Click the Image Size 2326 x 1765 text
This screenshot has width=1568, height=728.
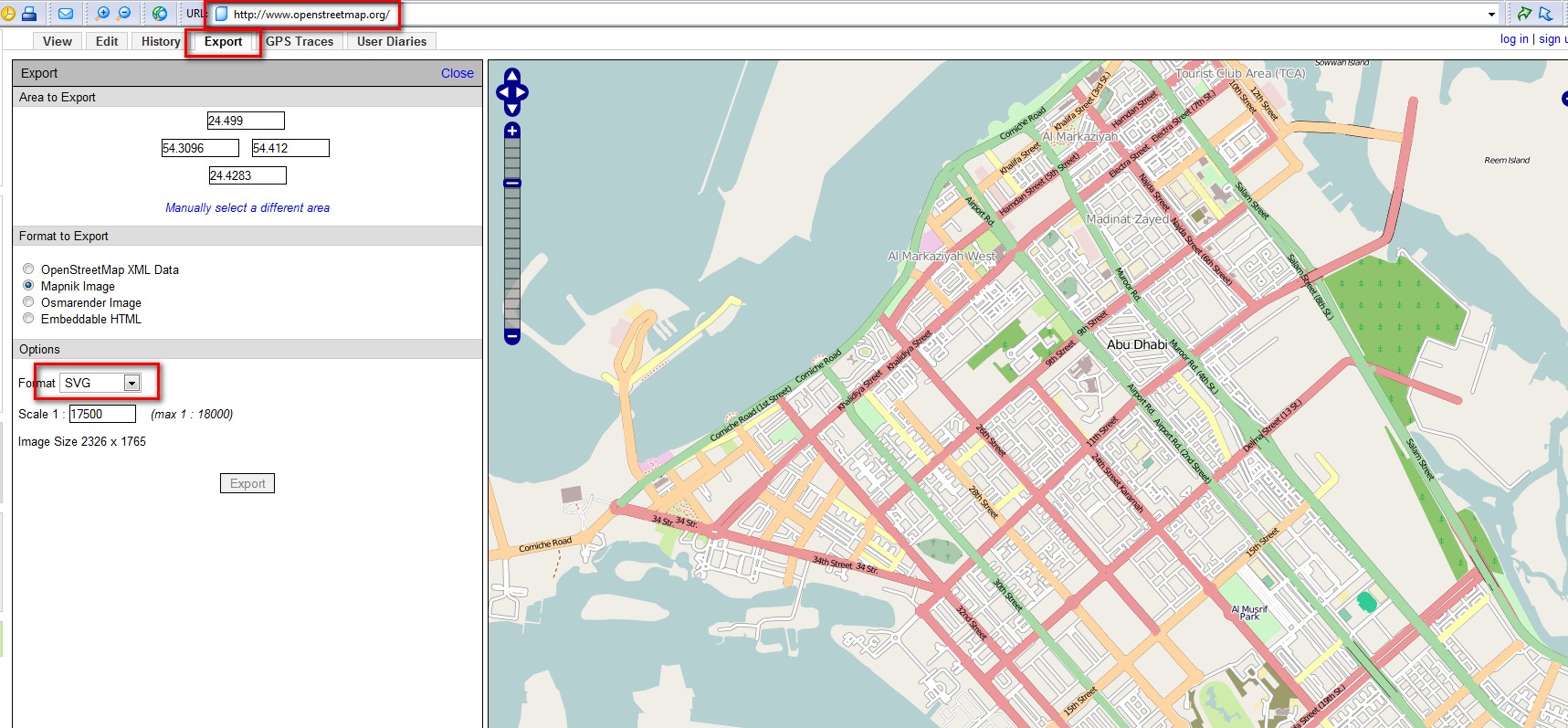tap(82, 441)
